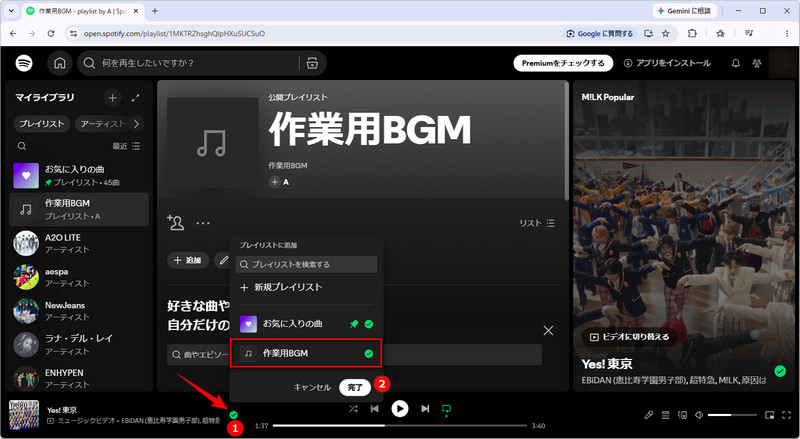
Task: Adjust the volume slider
Action: click(732, 415)
